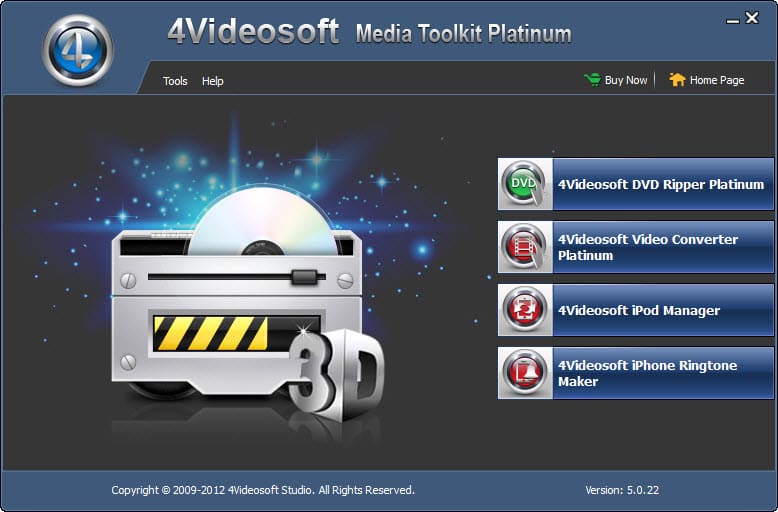Minimize the Media Toolkit window
778x512 pixels.
pos(732,21)
